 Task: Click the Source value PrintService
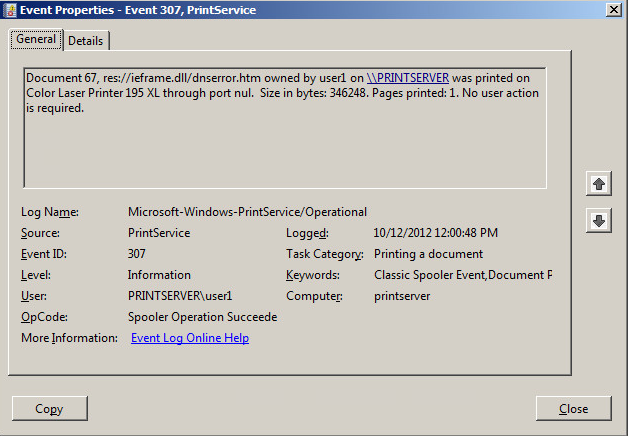click(159, 233)
